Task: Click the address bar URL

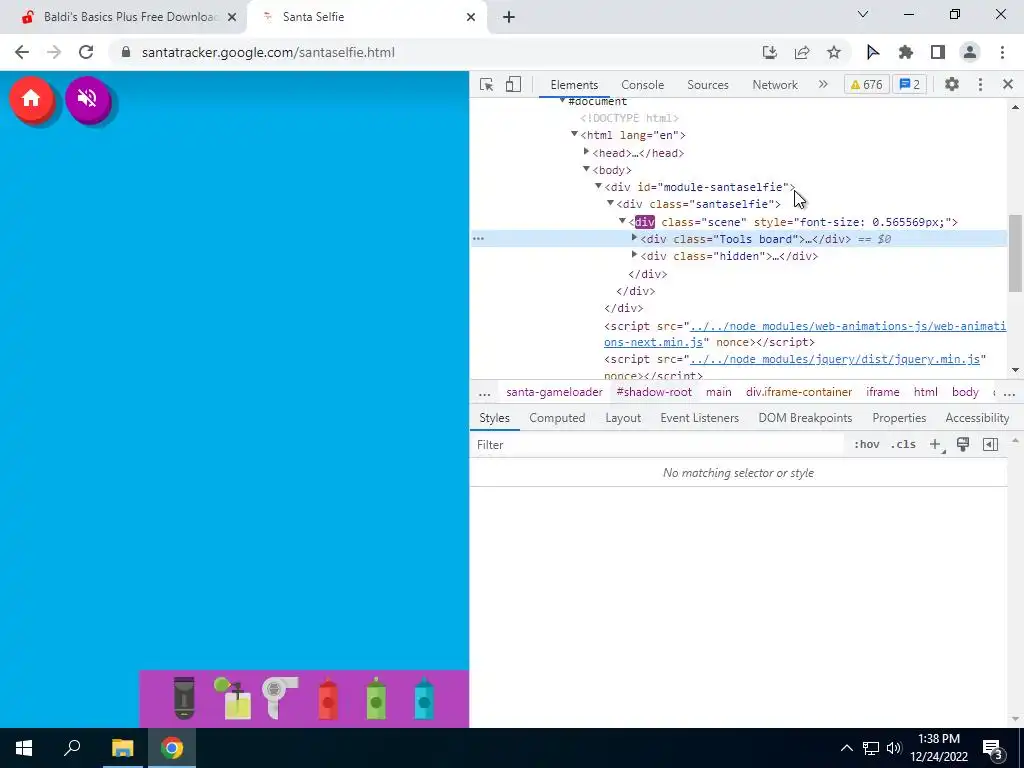Action: click(268, 52)
